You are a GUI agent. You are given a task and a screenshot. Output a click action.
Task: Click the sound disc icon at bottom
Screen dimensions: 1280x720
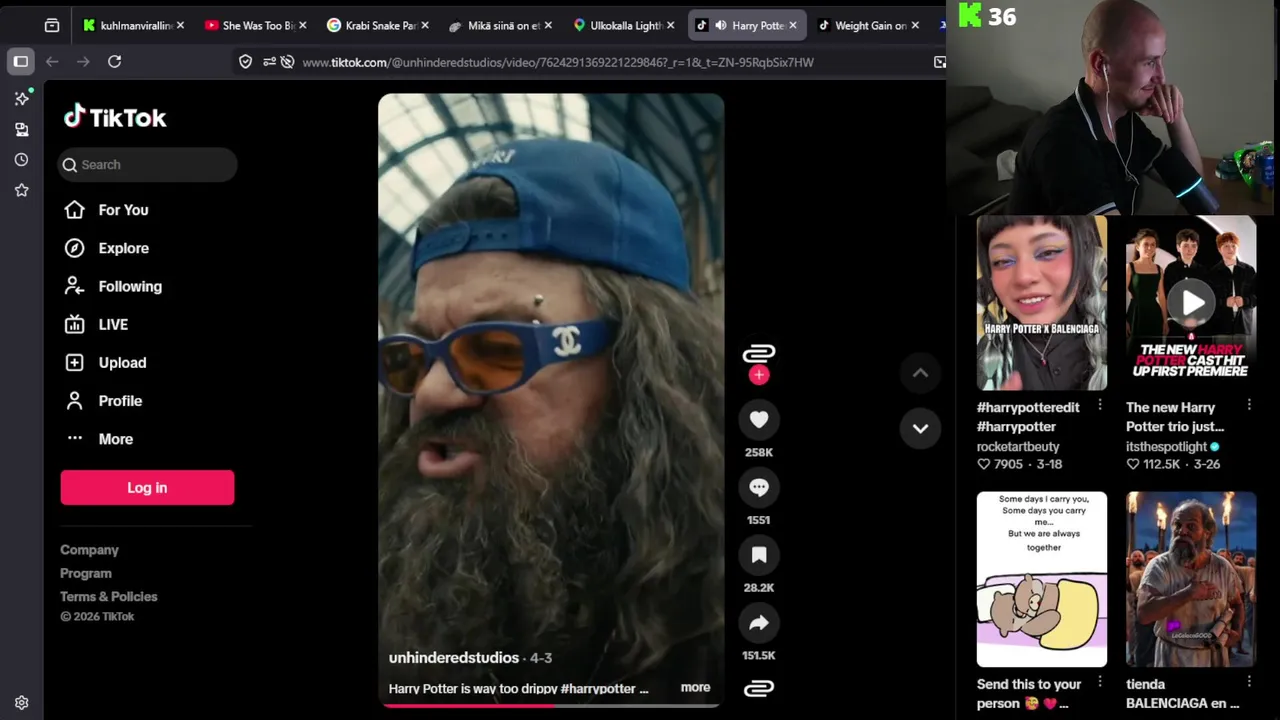[x=759, y=688]
